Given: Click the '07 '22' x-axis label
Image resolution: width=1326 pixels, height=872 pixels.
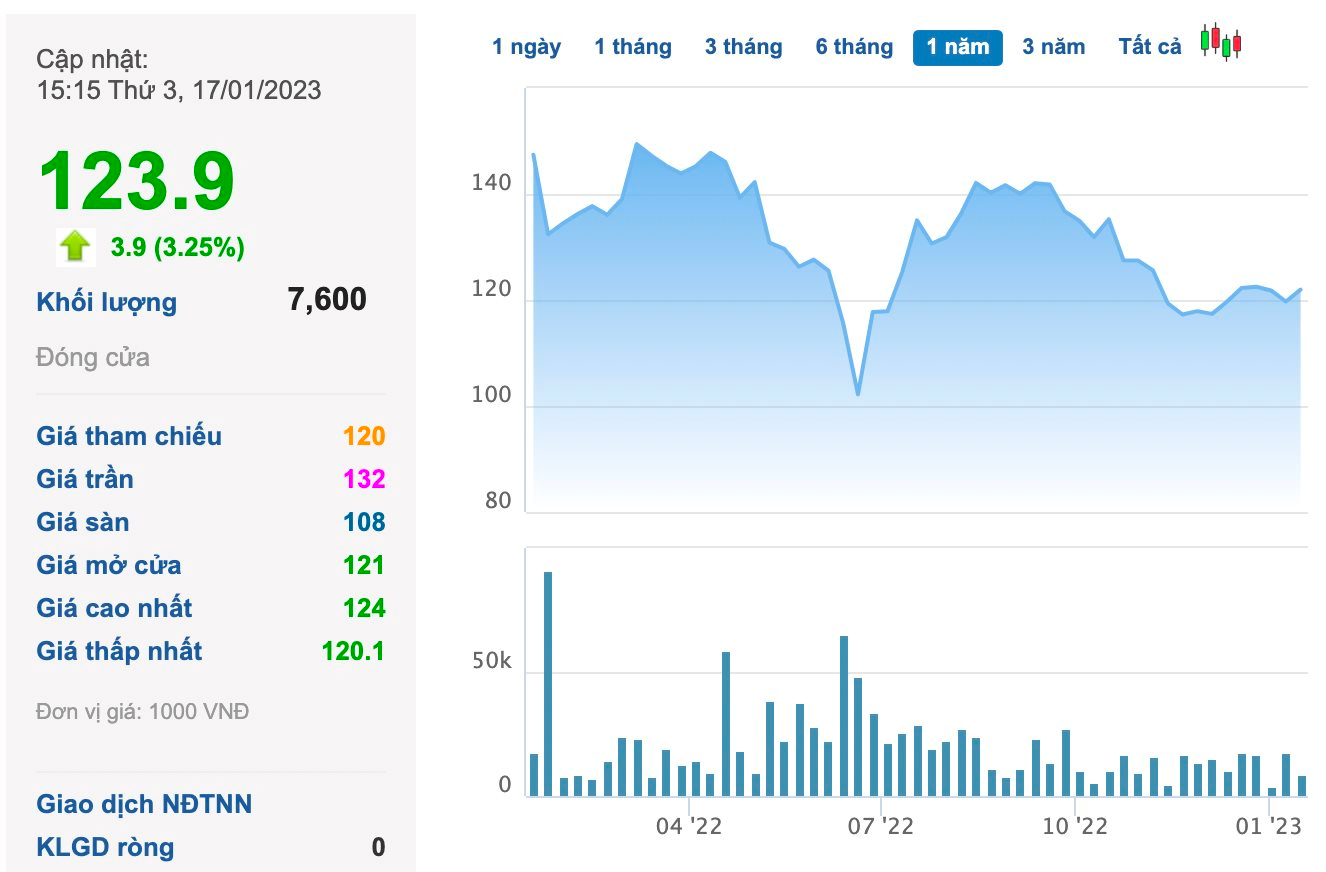Looking at the screenshot, I should click(x=881, y=827).
